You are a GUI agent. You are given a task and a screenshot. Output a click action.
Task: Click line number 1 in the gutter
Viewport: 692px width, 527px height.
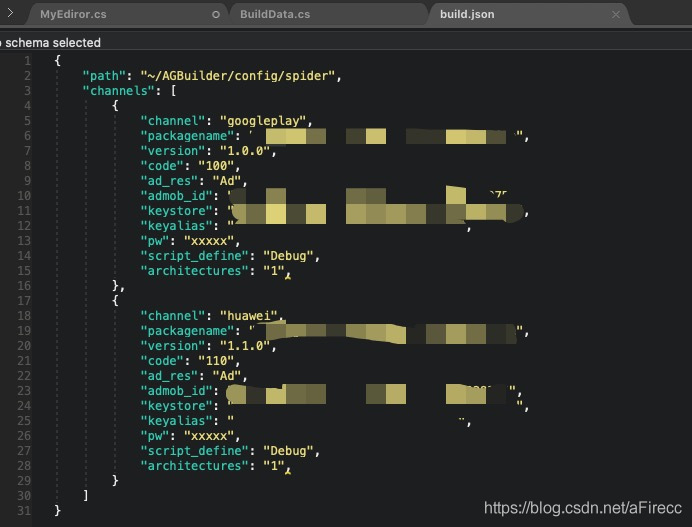tap(27, 61)
